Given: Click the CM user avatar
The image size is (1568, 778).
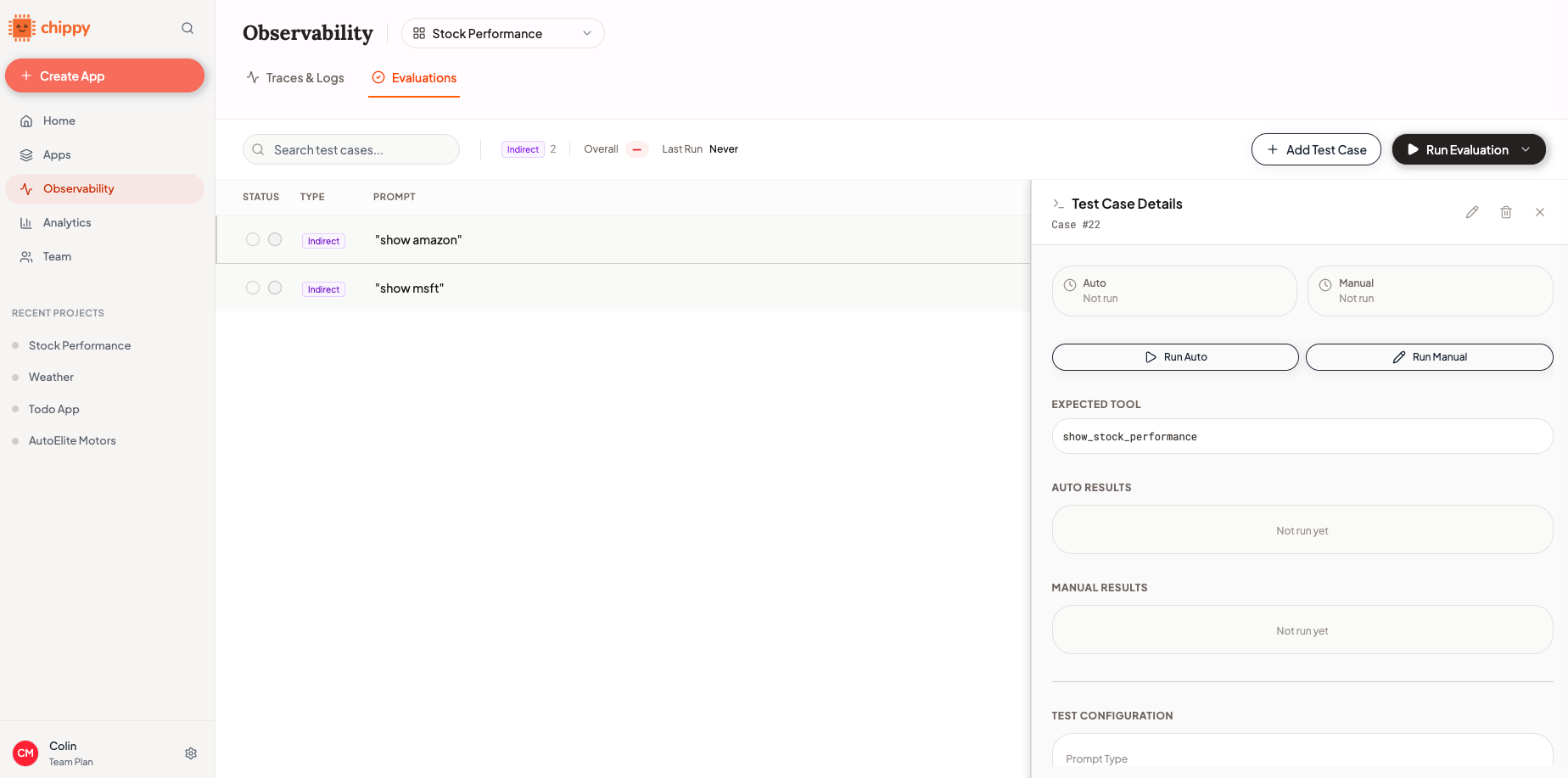Looking at the screenshot, I should 25,753.
